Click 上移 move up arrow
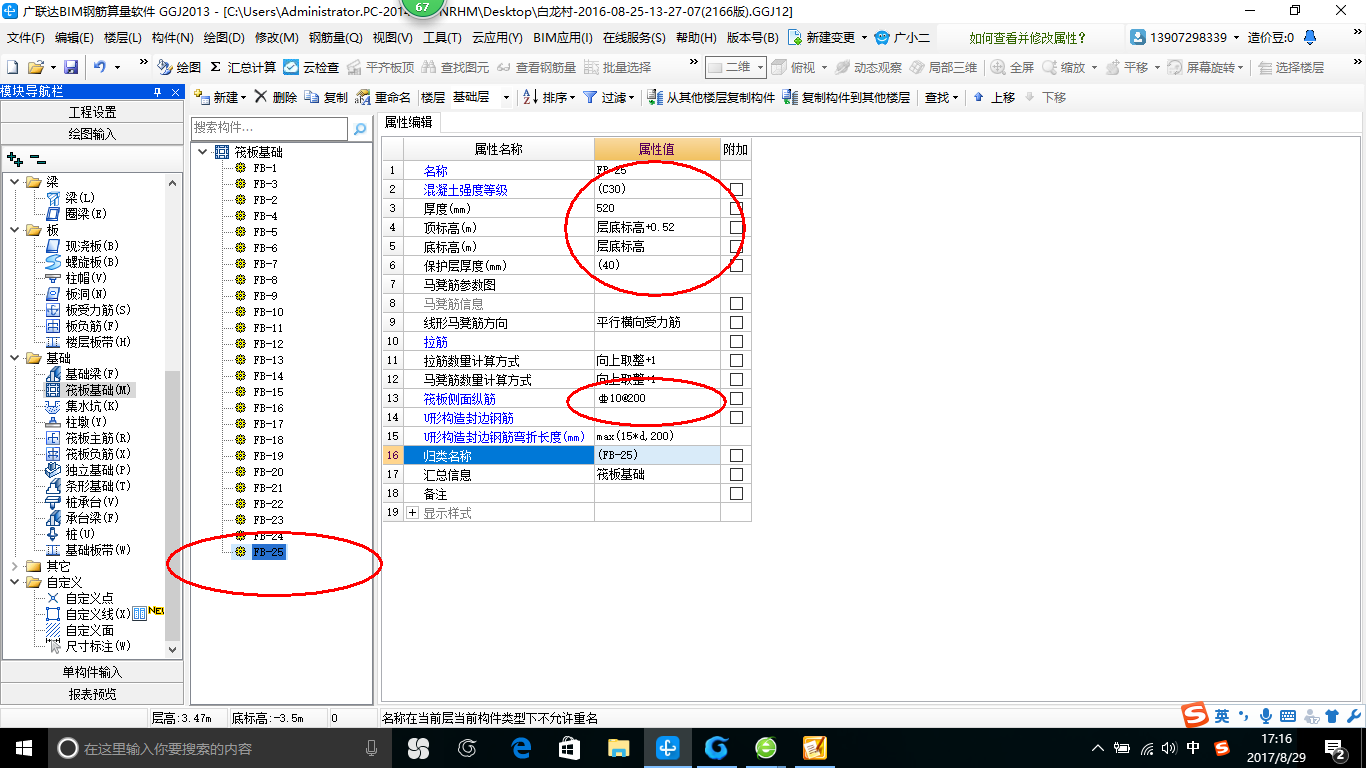The image size is (1366, 768). coord(994,97)
